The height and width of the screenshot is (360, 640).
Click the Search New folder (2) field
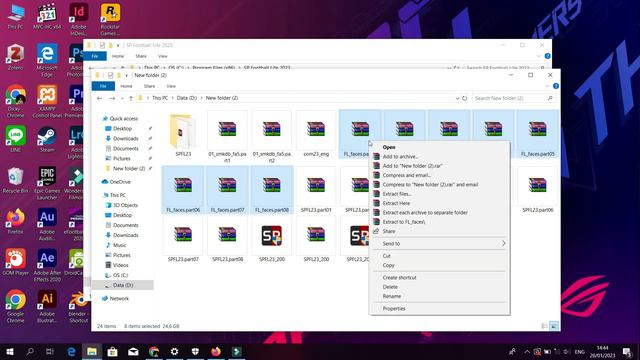tap(514, 98)
